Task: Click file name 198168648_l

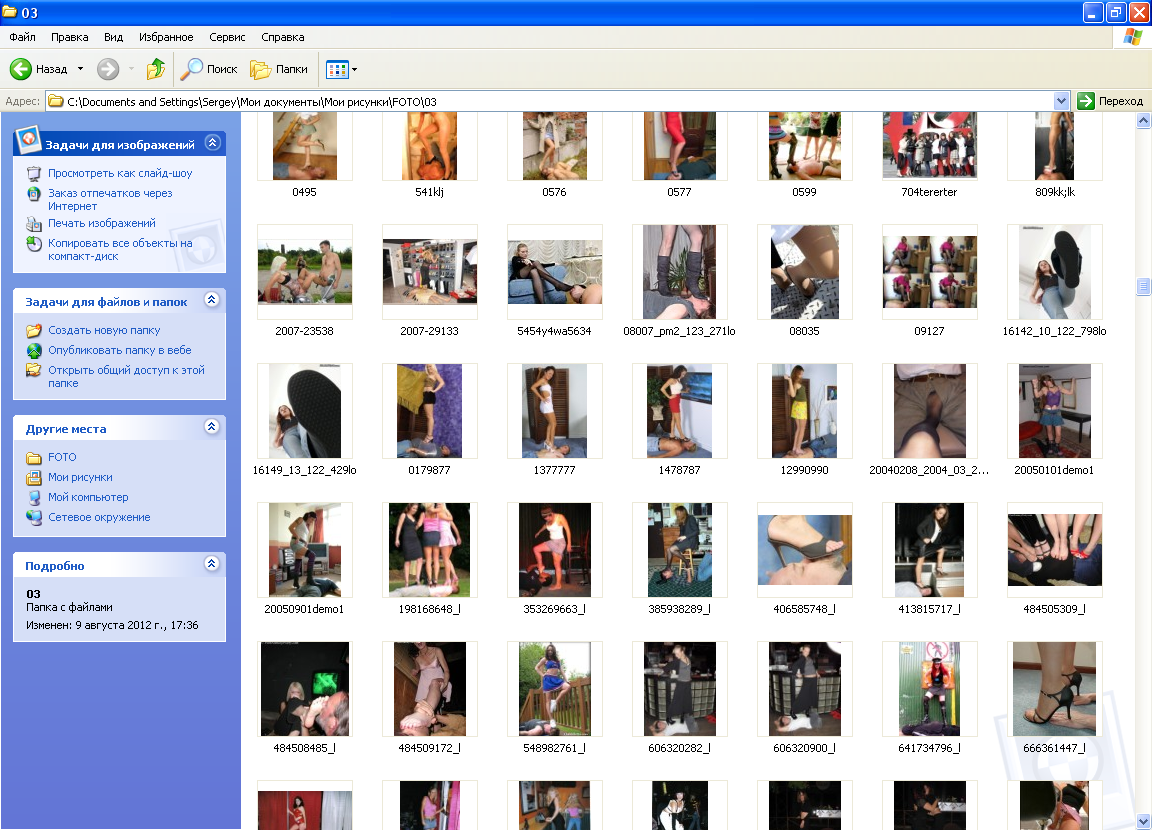Action: click(429, 609)
